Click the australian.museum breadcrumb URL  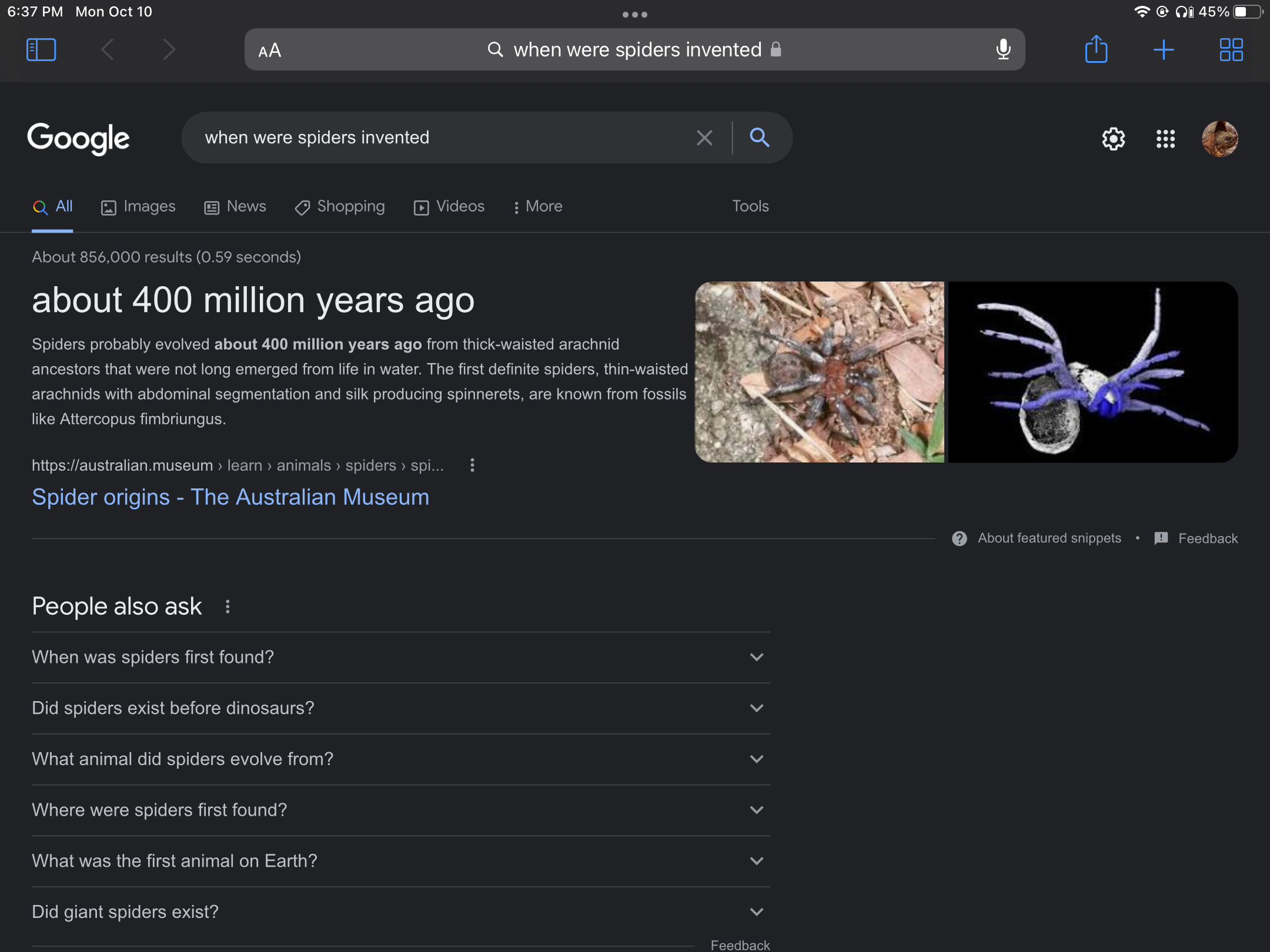(238, 465)
